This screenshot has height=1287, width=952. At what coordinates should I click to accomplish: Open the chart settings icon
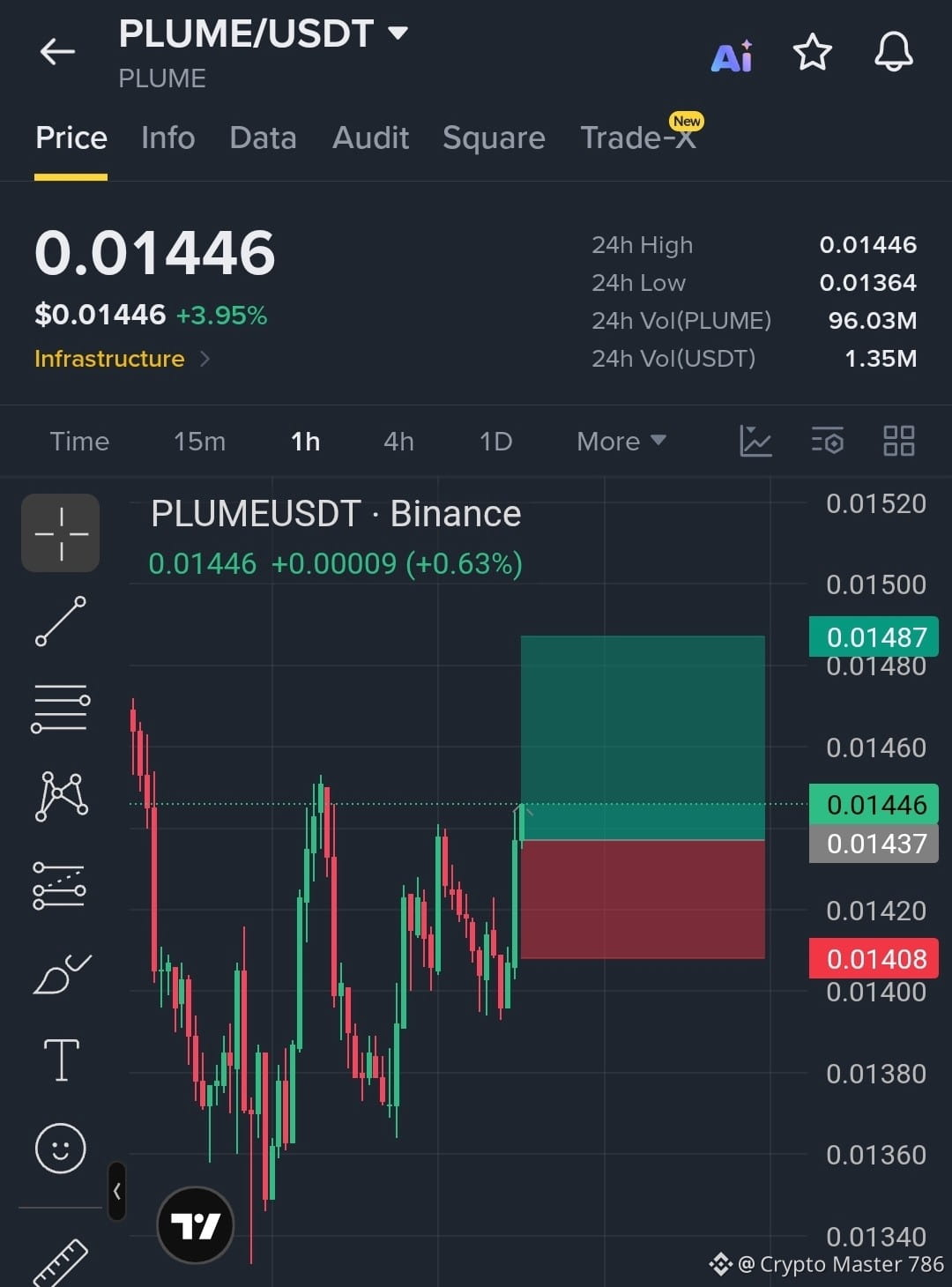coord(828,441)
